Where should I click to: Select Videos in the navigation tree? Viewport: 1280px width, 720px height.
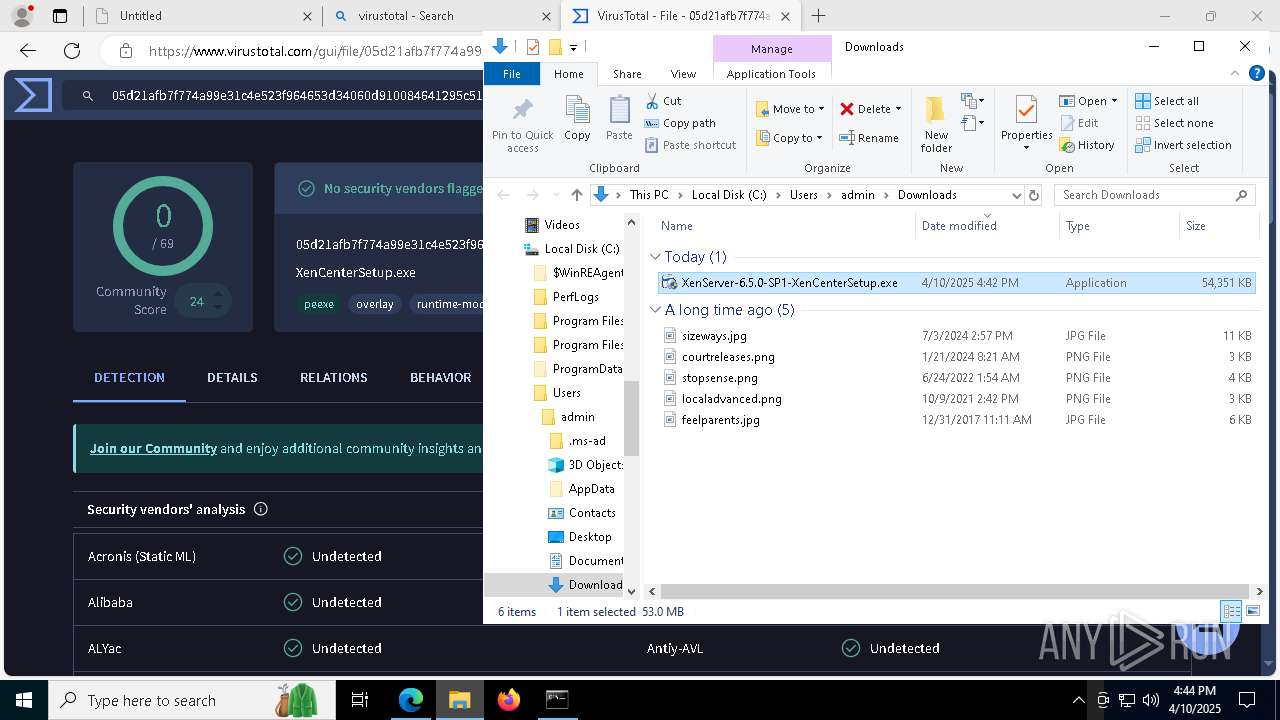[561, 225]
